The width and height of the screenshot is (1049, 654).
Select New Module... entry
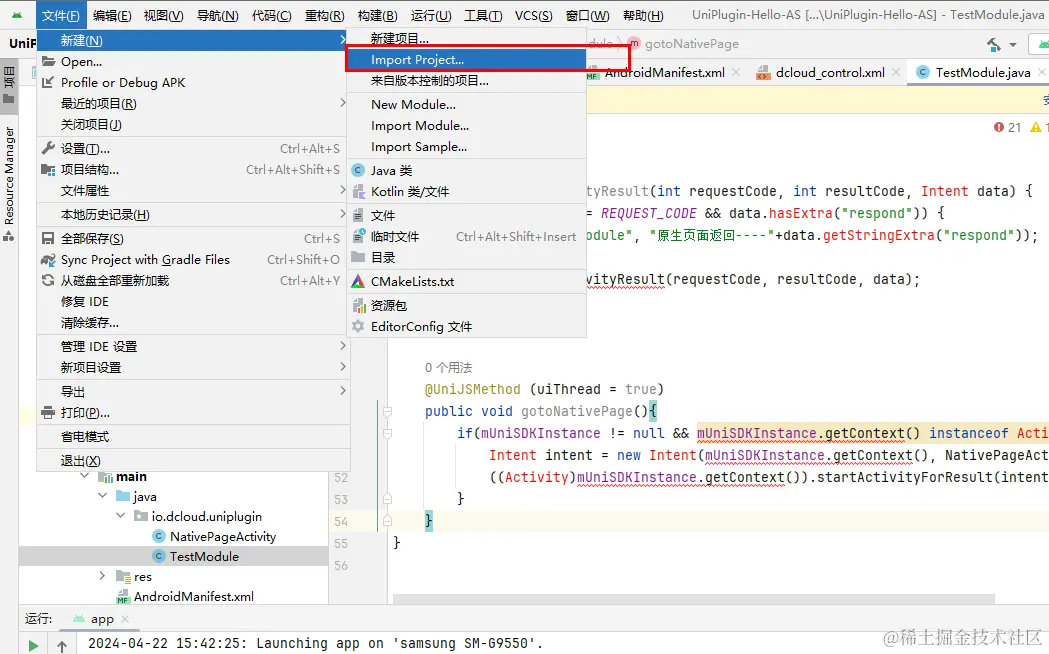click(466, 104)
